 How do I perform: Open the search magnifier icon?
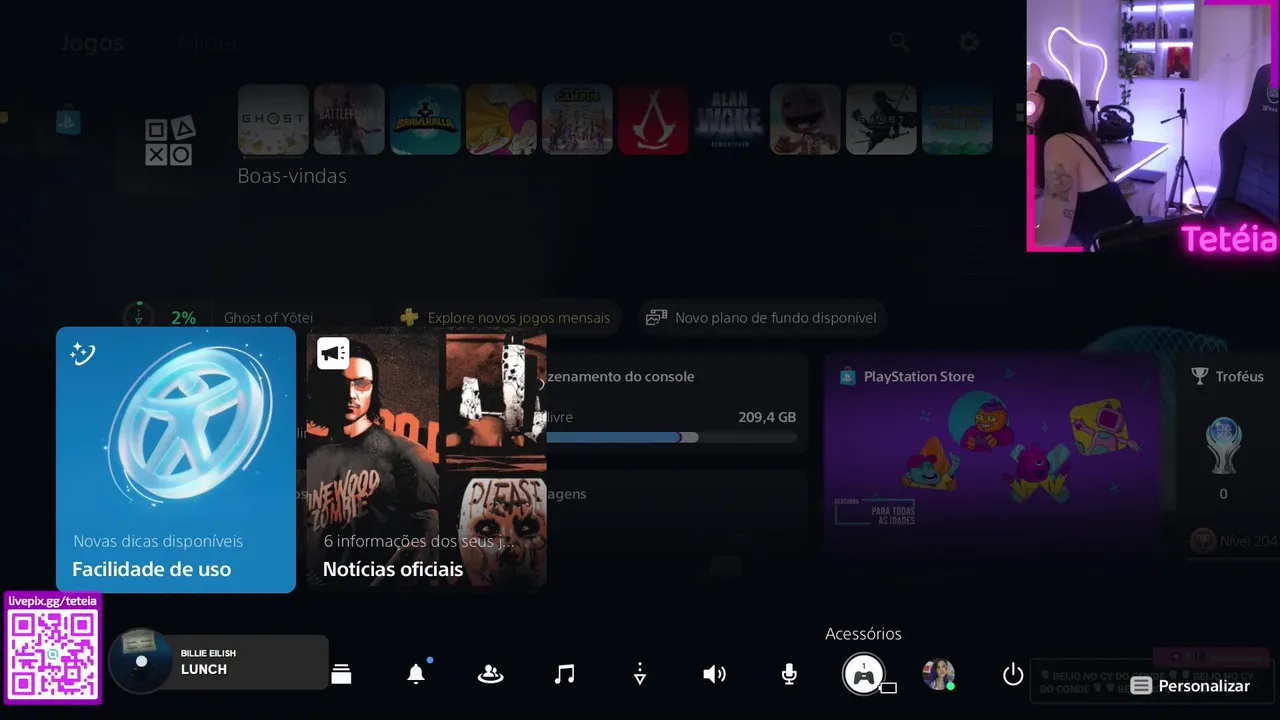899,42
